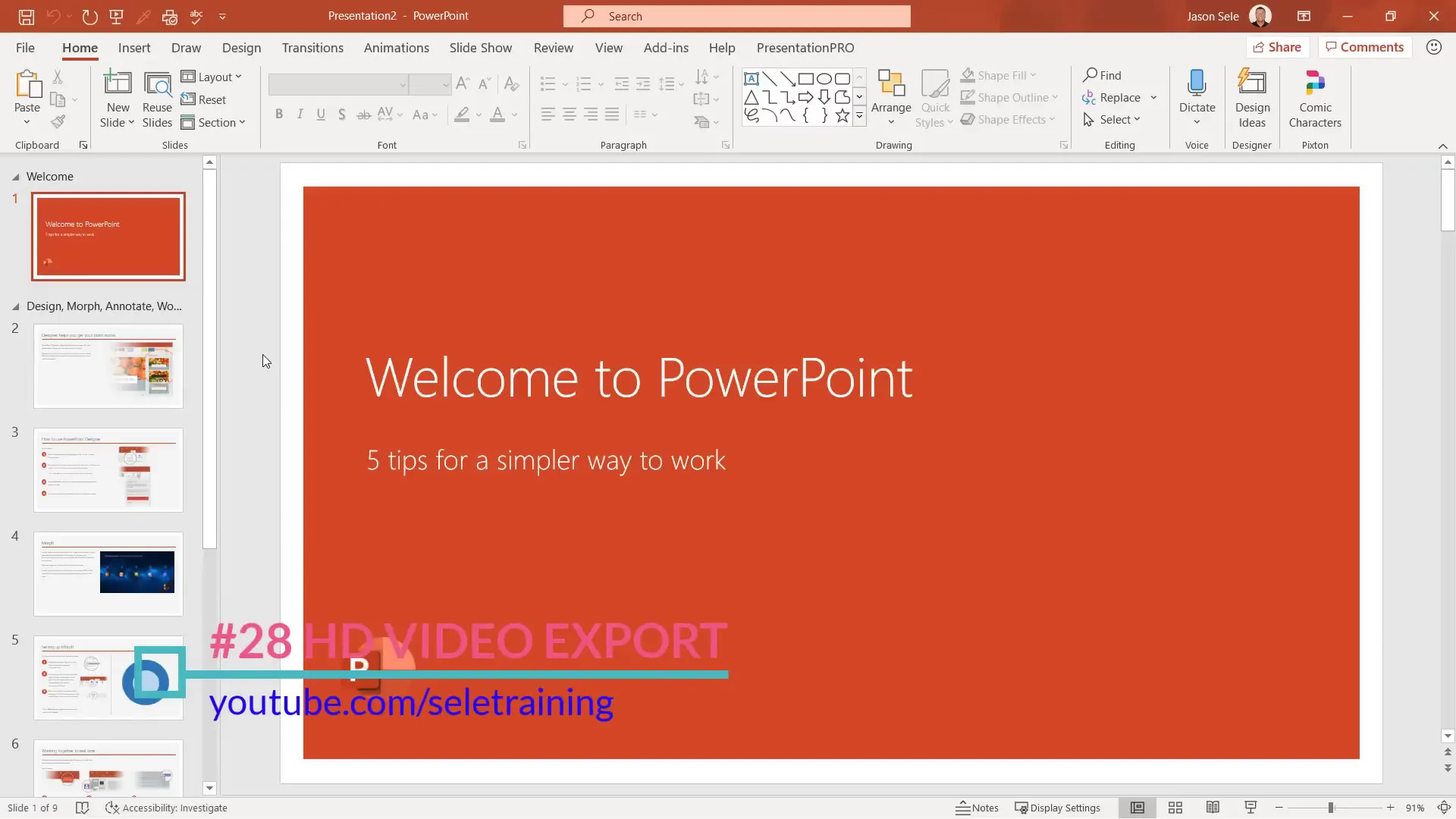
Task: Switch to Slide Sorter view
Action: click(1175, 808)
